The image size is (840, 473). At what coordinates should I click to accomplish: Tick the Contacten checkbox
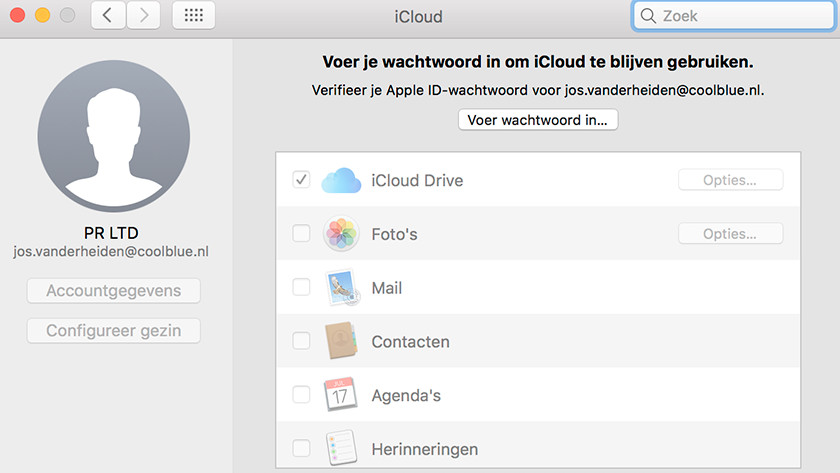pos(301,341)
